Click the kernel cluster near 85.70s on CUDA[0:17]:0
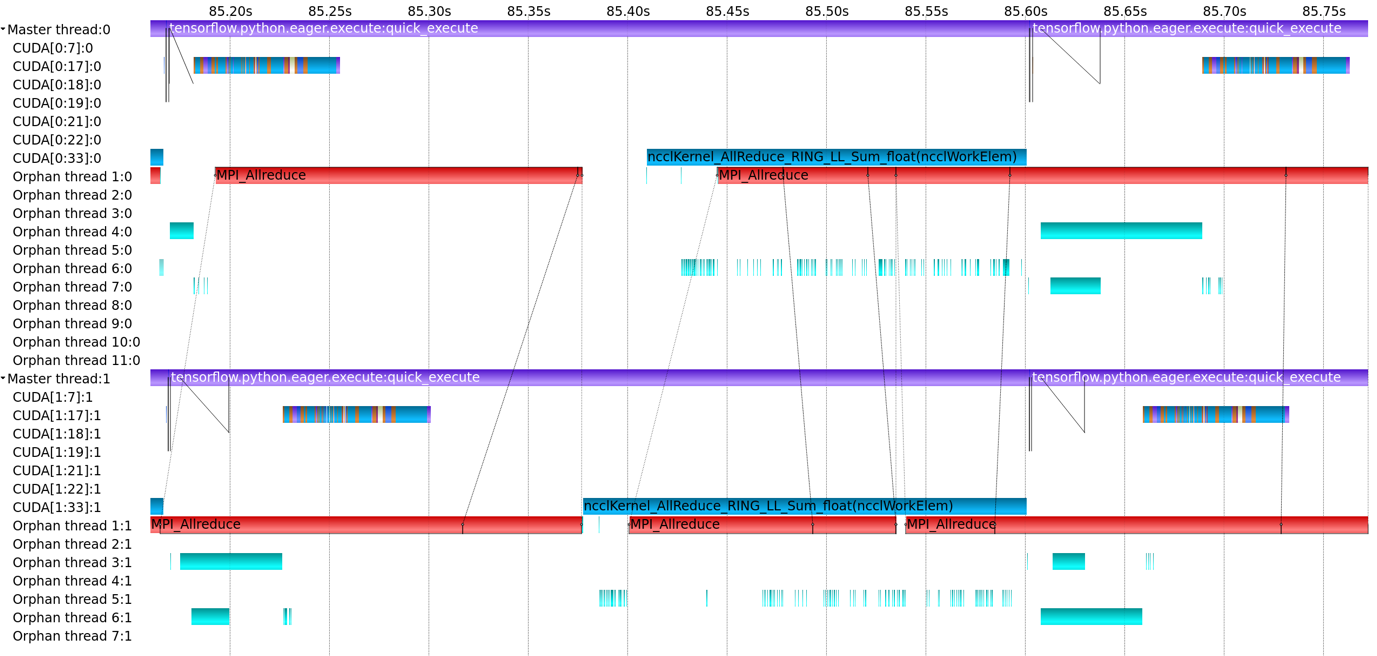Viewport: 1377px width, 656px height. (x=1275, y=66)
